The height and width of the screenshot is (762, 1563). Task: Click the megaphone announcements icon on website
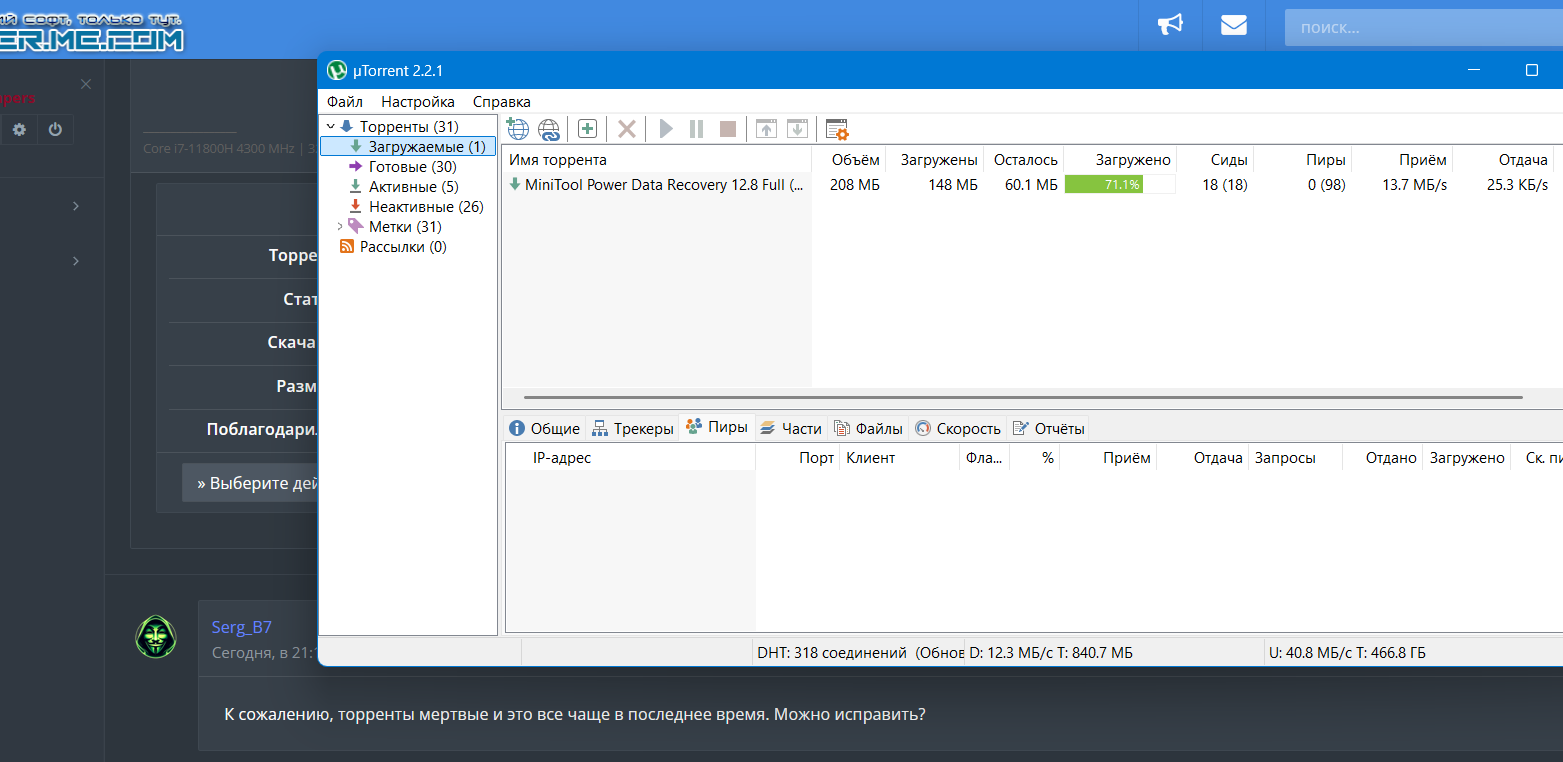[x=1170, y=25]
